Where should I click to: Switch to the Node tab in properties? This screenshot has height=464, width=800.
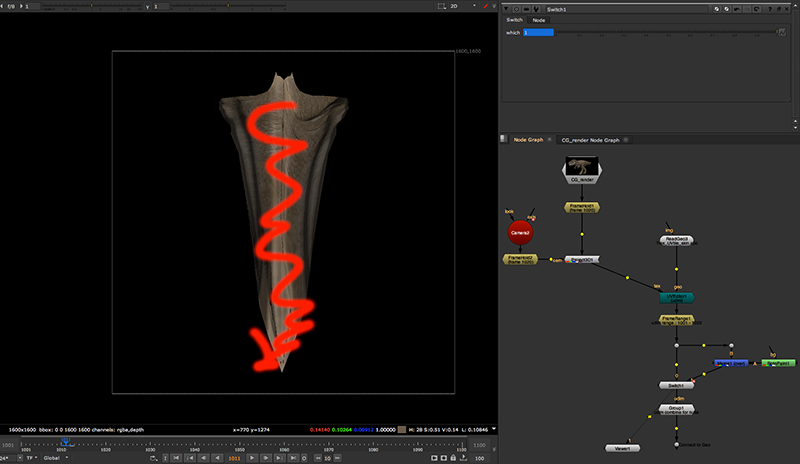pos(539,20)
